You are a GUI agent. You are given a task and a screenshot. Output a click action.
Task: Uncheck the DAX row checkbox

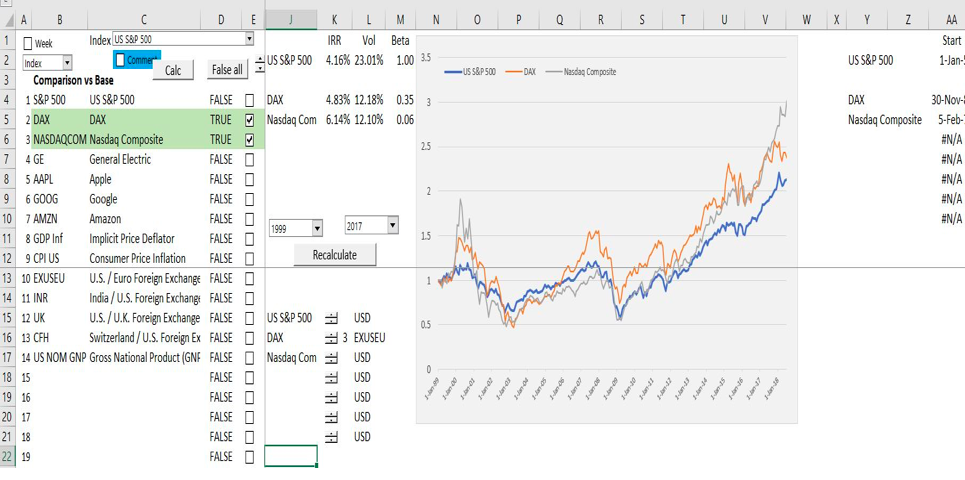[249, 120]
